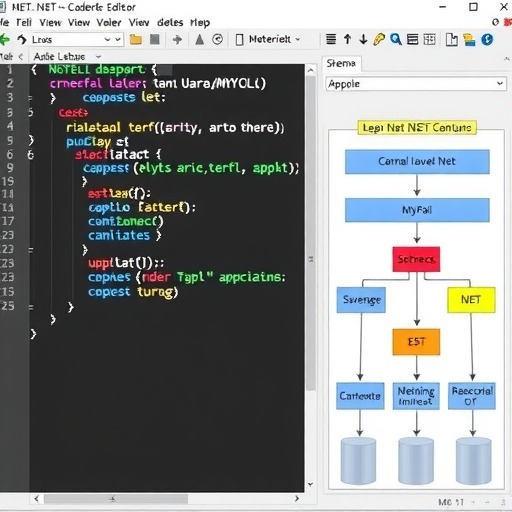Click the wrench tool icon
The width and height of the screenshot is (512, 512).
pyautogui.click(x=379, y=39)
